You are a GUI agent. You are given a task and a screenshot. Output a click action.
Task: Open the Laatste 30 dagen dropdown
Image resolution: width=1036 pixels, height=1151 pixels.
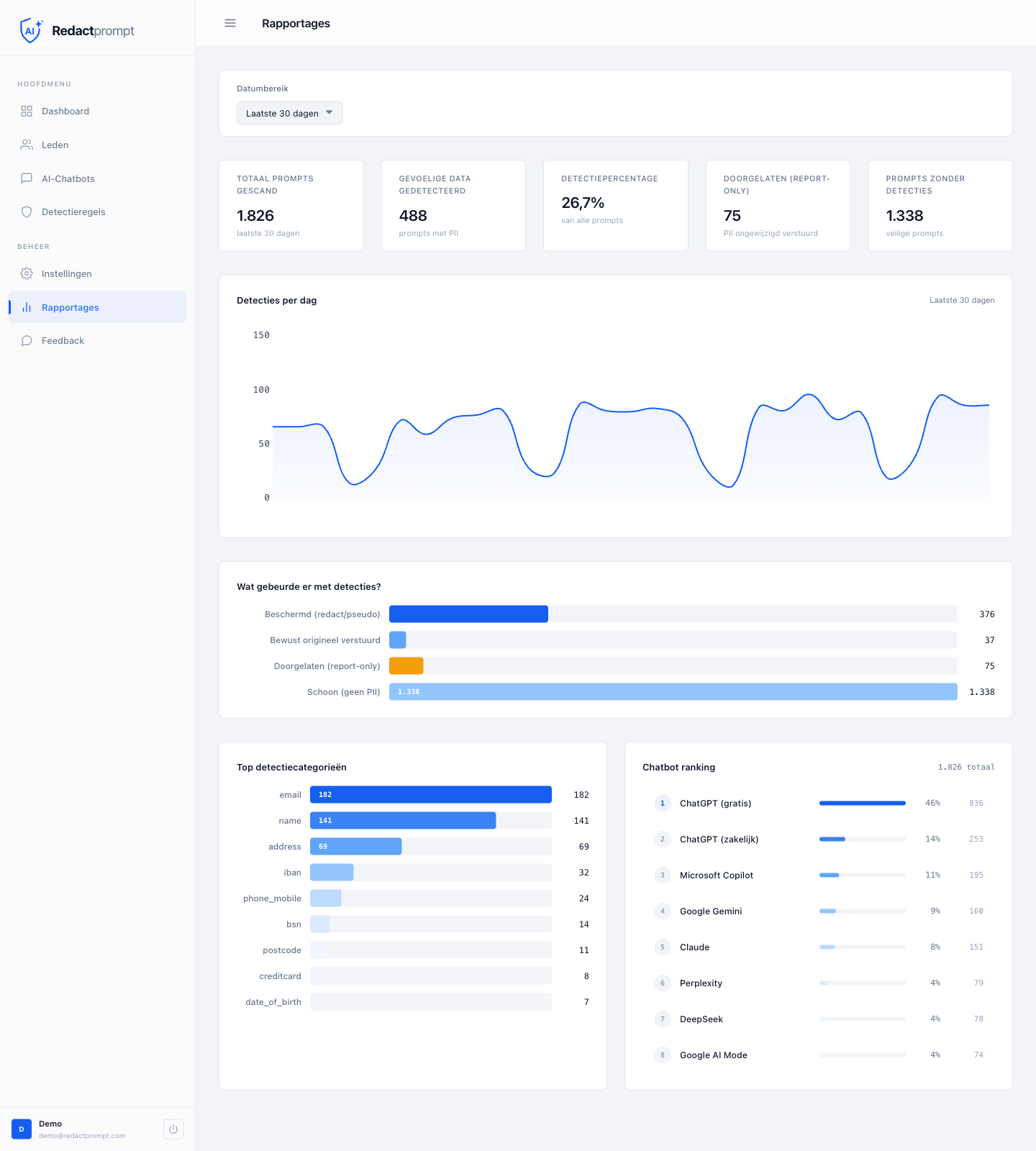[289, 113]
